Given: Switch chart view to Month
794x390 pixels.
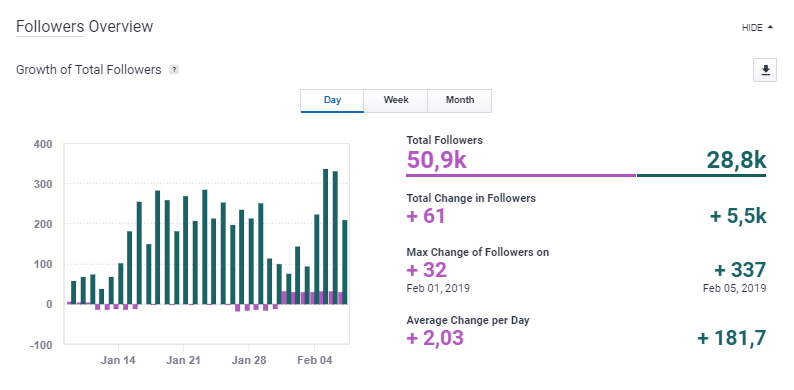Looking at the screenshot, I should tap(460, 100).
